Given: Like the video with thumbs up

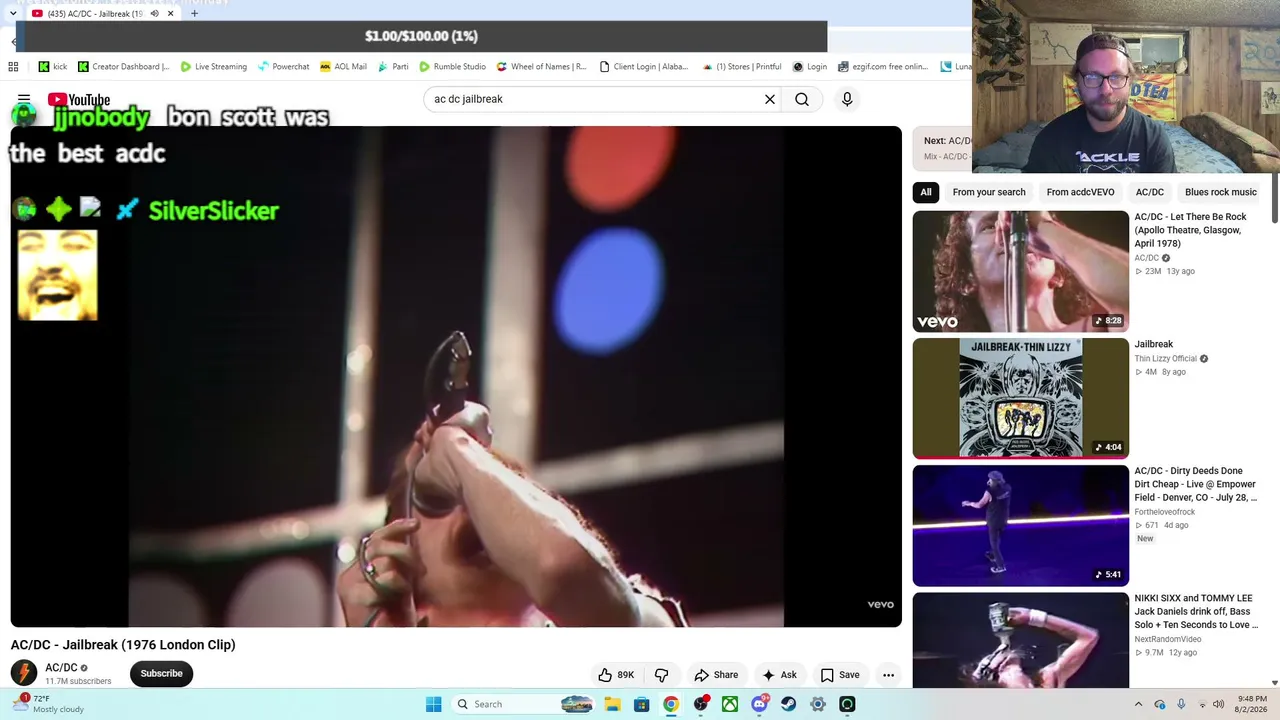Looking at the screenshot, I should [x=616, y=675].
